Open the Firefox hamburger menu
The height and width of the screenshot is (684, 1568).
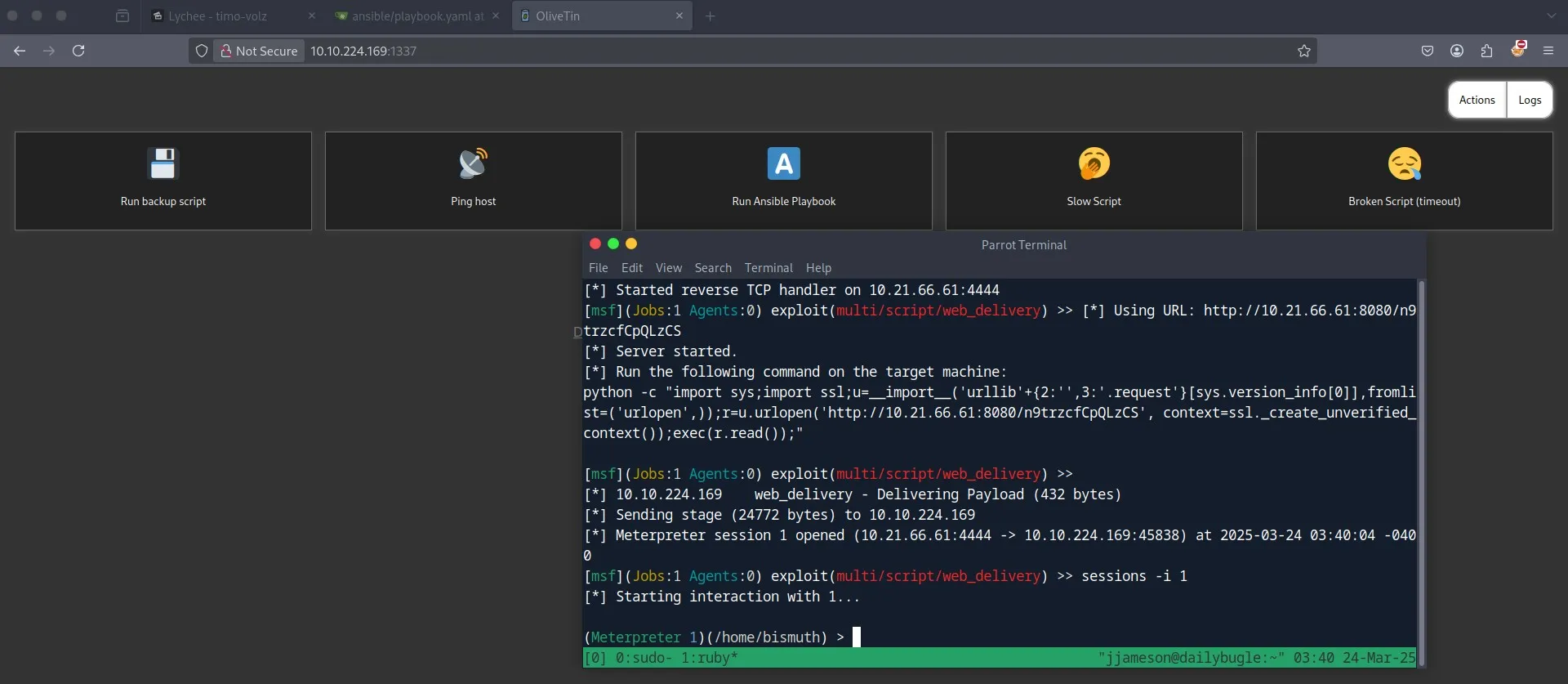point(1548,51)
